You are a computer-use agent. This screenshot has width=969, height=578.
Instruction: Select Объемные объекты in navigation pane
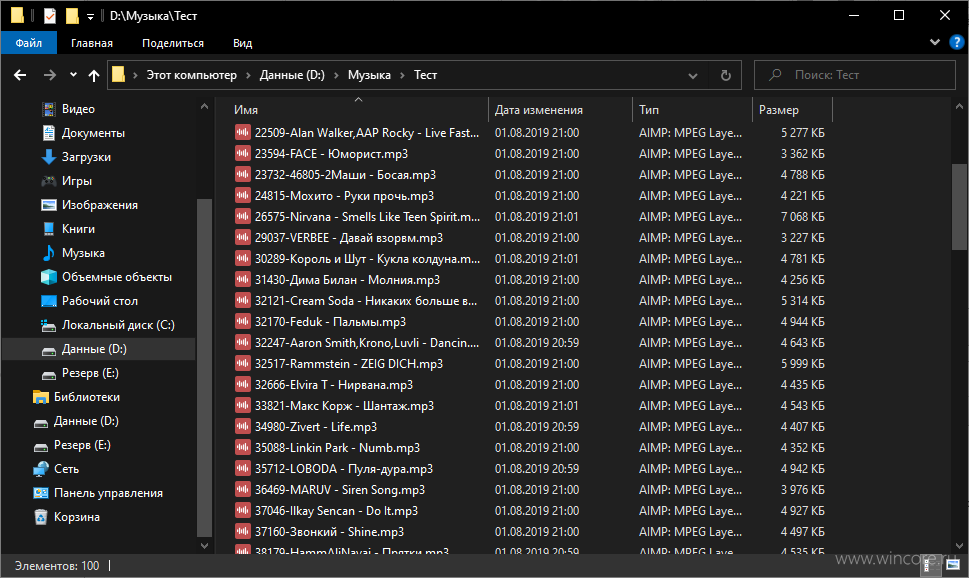click(x=106, y=277)
